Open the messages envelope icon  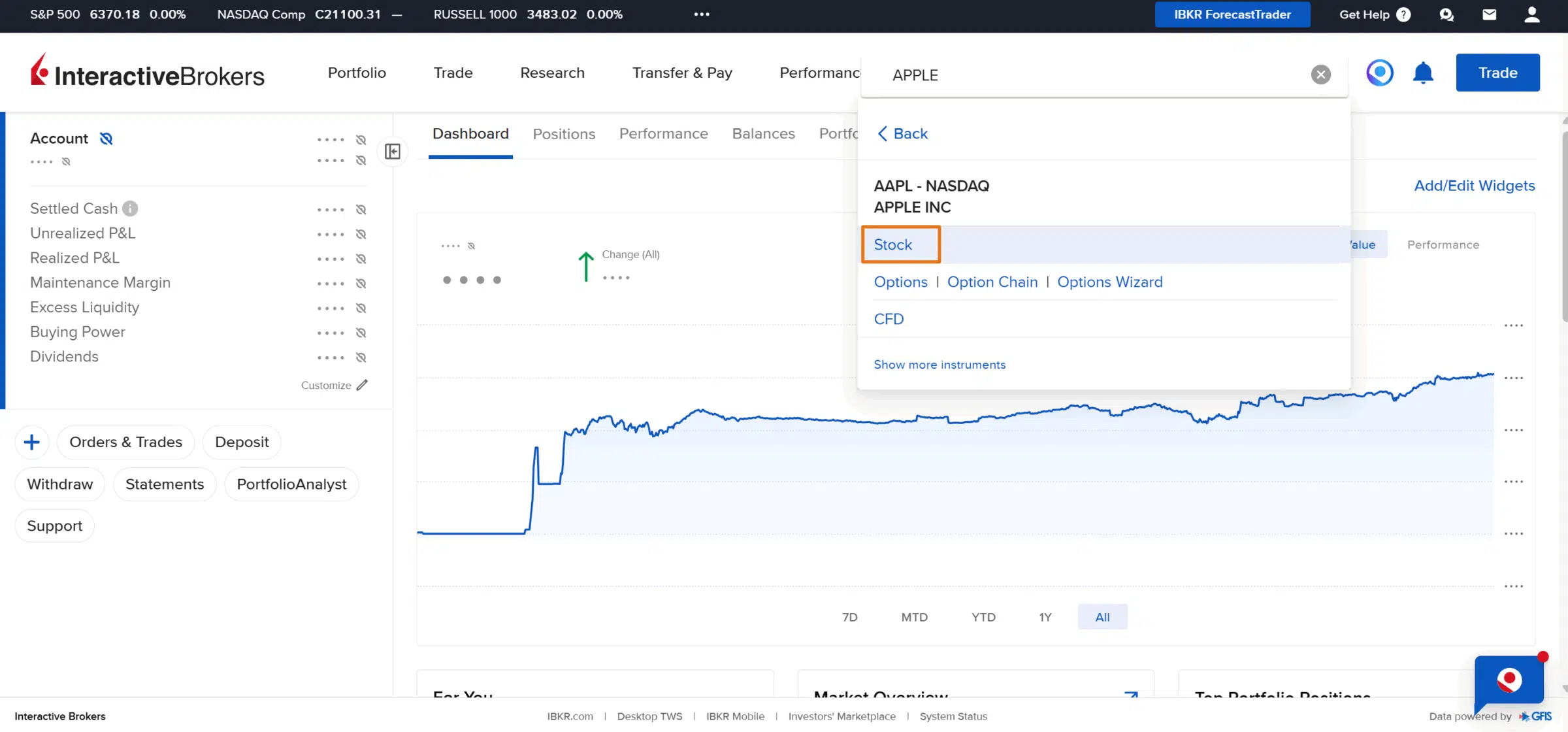click(1490, 14)
